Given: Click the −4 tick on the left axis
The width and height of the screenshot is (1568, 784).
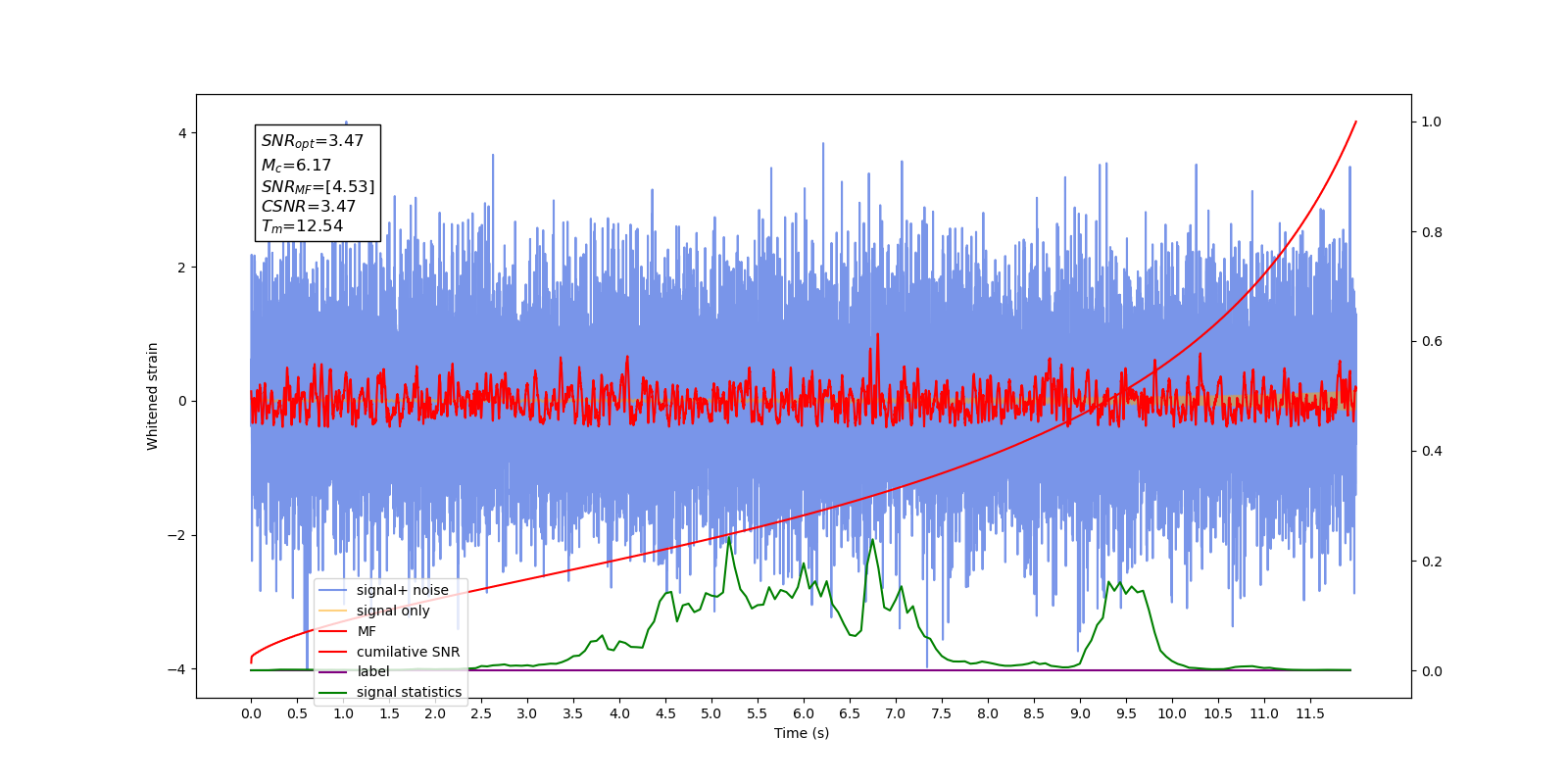Looking at the screenshot, I should [x=176, y=669].
